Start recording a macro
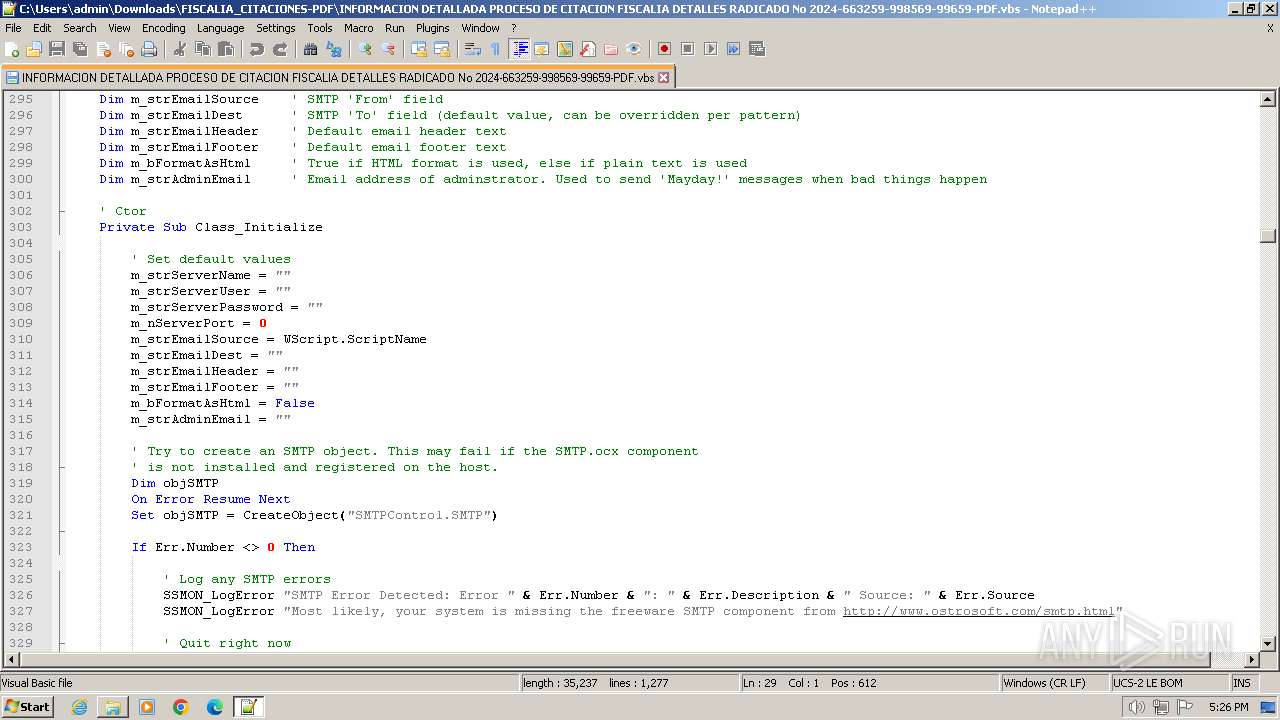The width and height of the screenshot is (1280, 720). click(665, 49)
